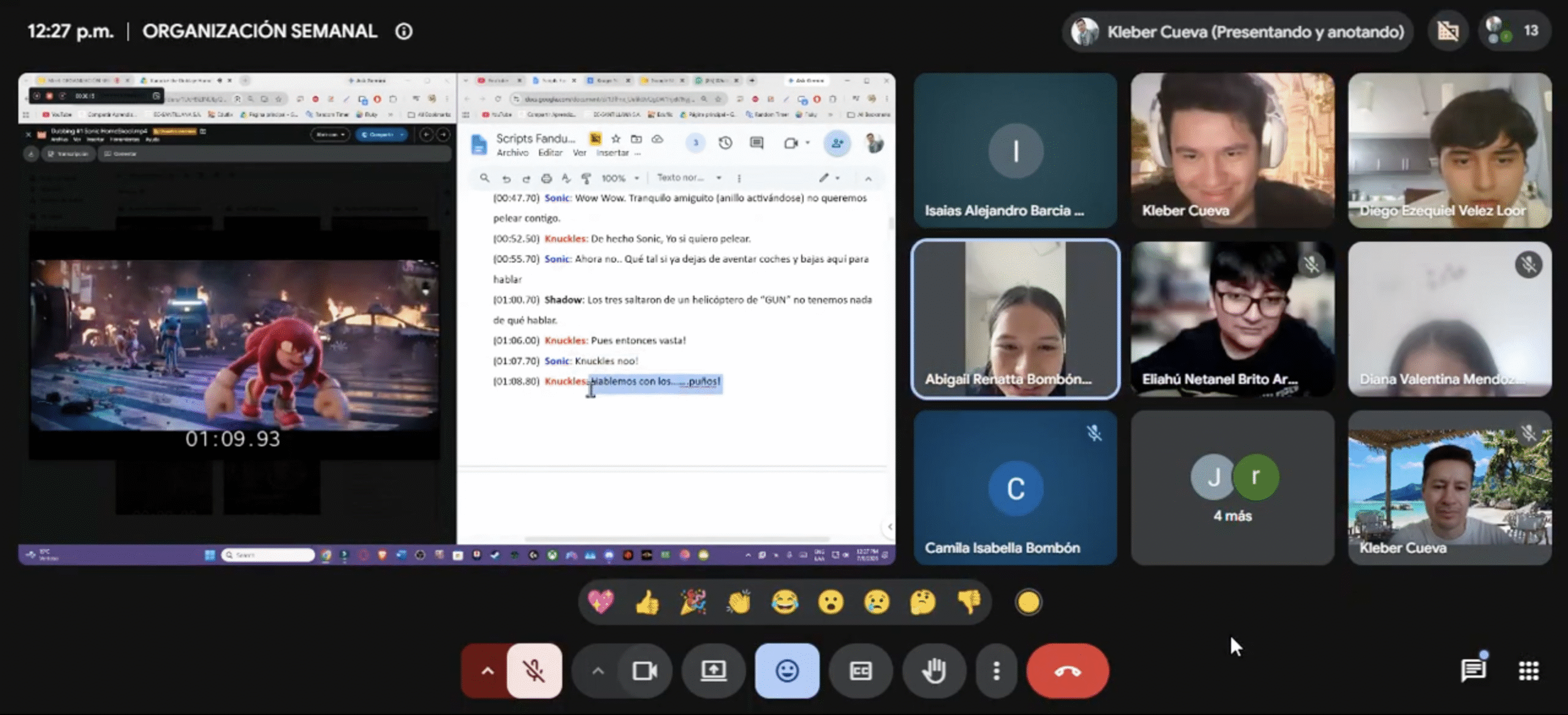Open version history in shared Google Docs
Screen dimensions: 1568x715
[725, 143]
